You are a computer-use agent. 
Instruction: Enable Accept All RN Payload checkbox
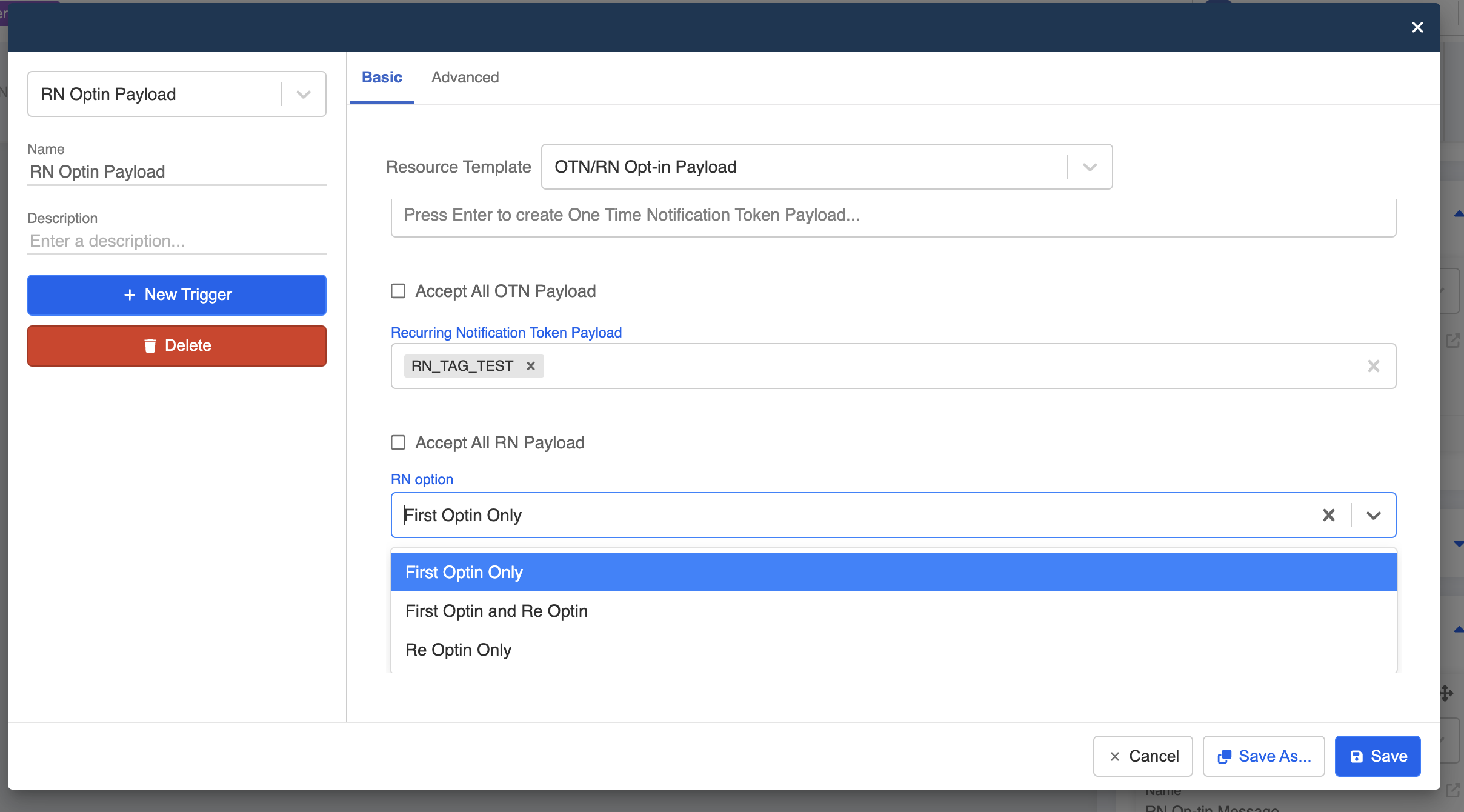pyautogui.click(x=398, y=442)
